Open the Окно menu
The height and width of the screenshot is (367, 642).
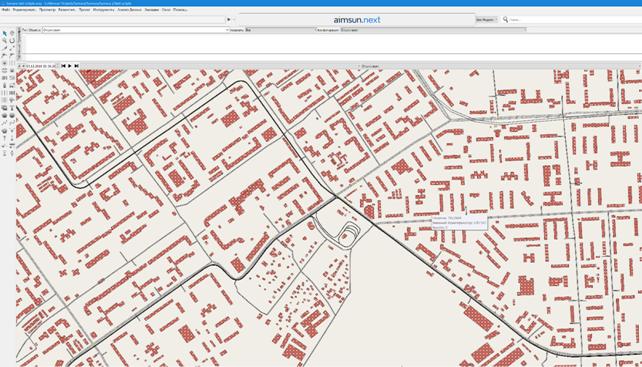tap(166, 9)
